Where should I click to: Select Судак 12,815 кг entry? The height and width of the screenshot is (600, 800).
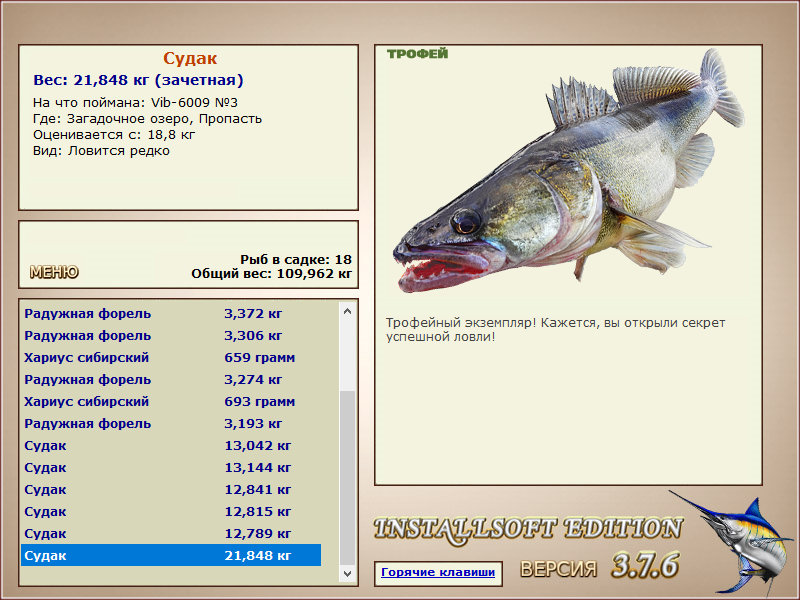click(170, 512)
